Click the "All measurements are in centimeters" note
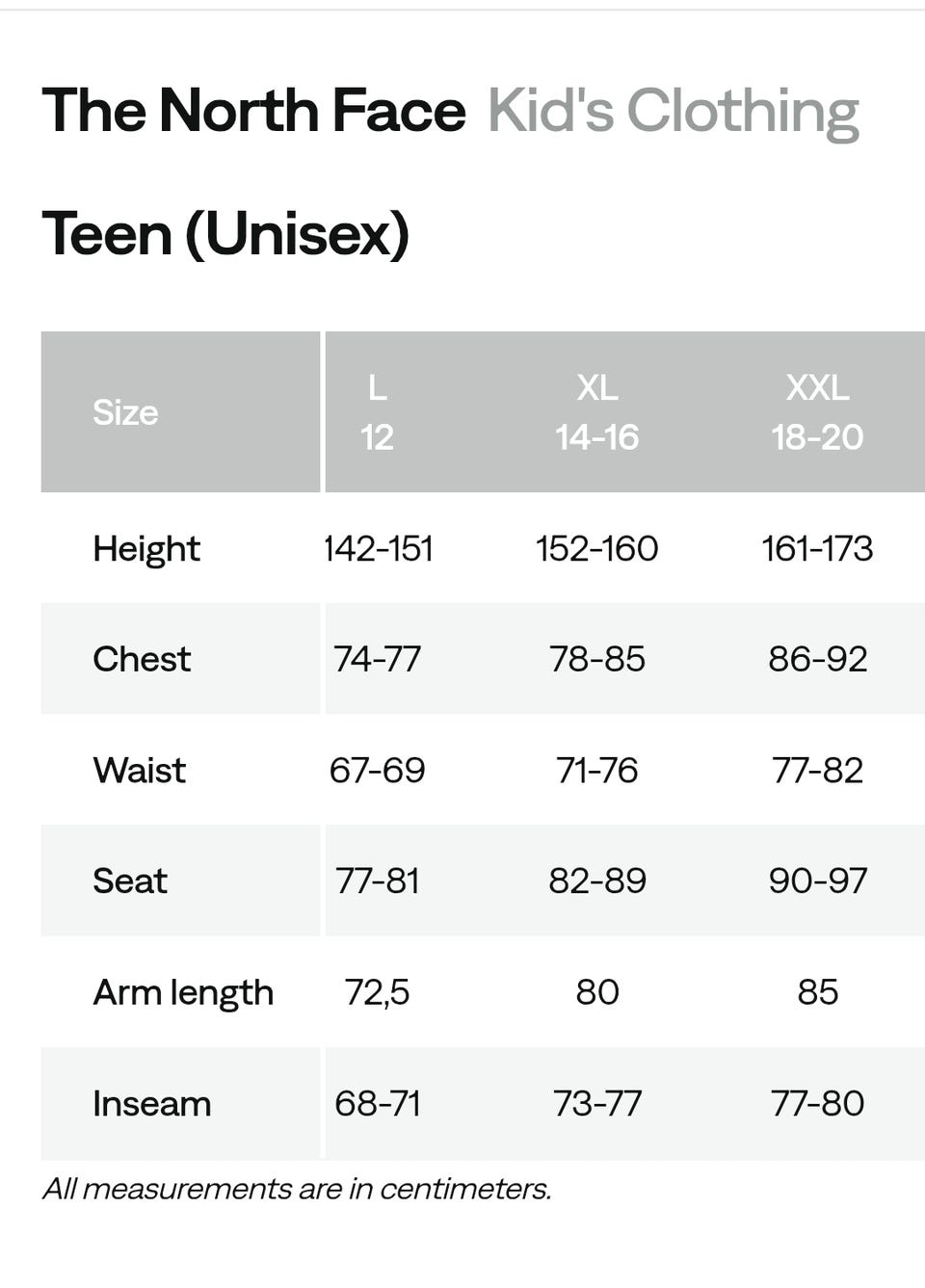This screenshot has height=1288, width=925. point(297,1189)
